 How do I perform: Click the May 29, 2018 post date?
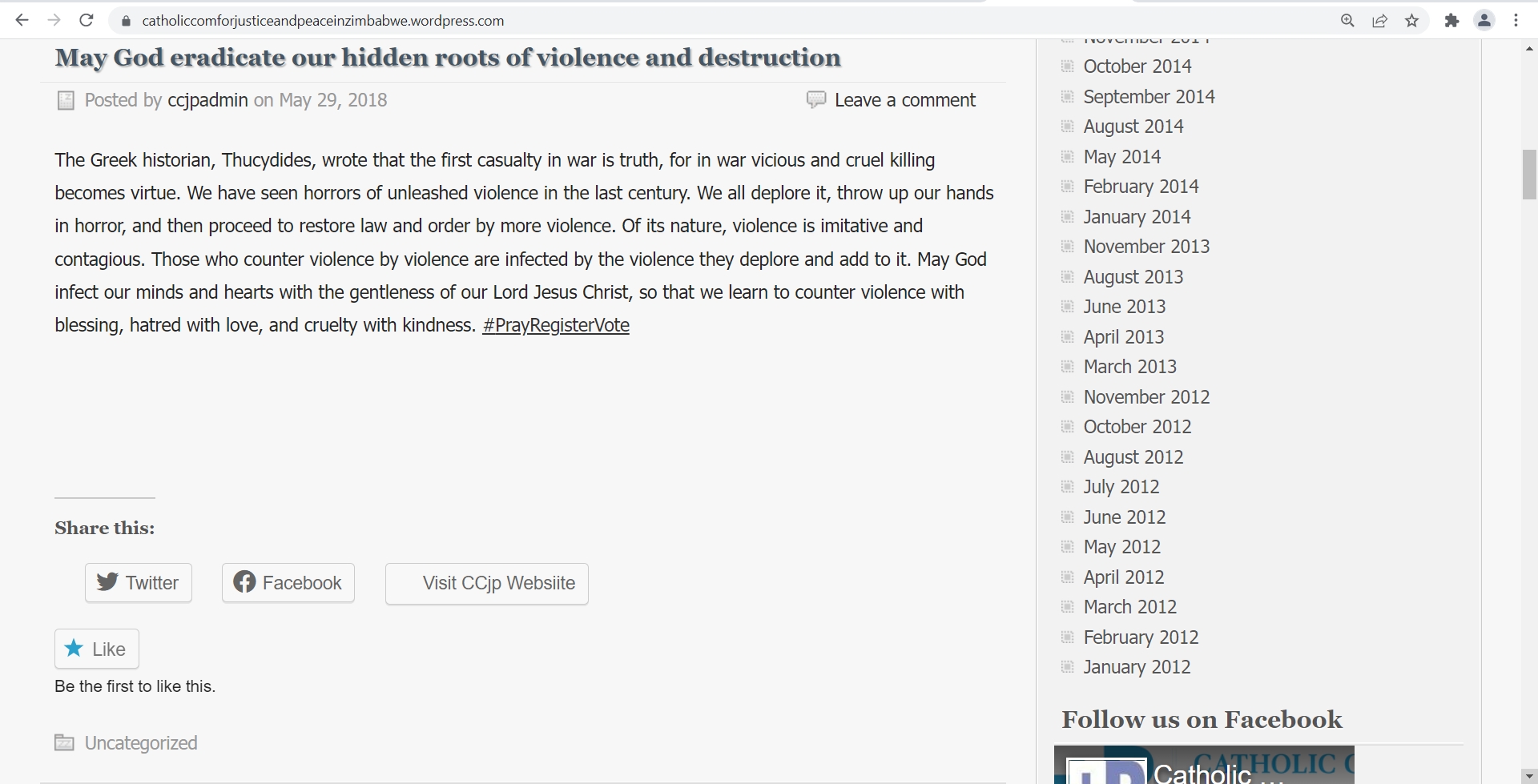coord(333,100)
